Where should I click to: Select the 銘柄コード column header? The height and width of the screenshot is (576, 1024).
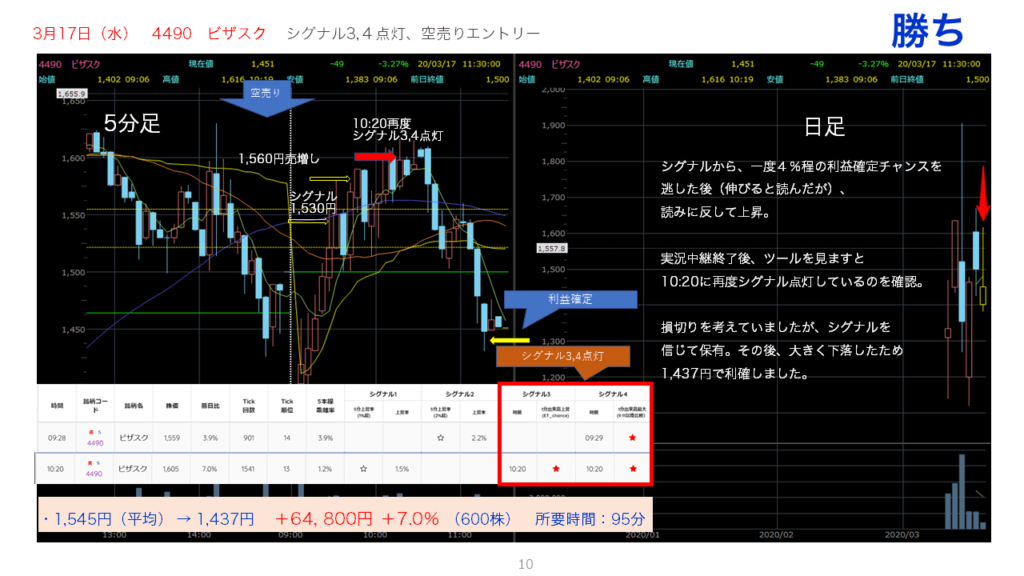[x=95, y=406]
